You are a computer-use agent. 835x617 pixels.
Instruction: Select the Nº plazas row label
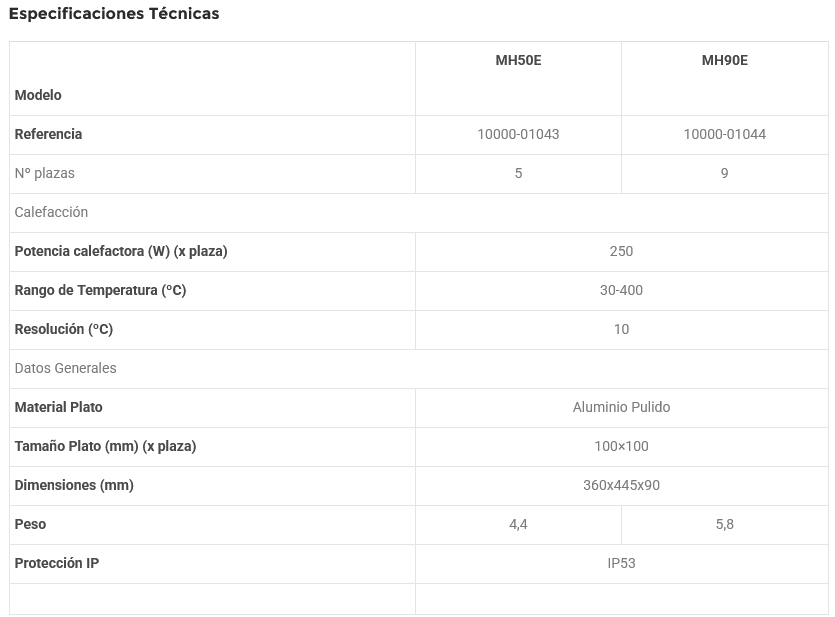click(x=45, y=173)
